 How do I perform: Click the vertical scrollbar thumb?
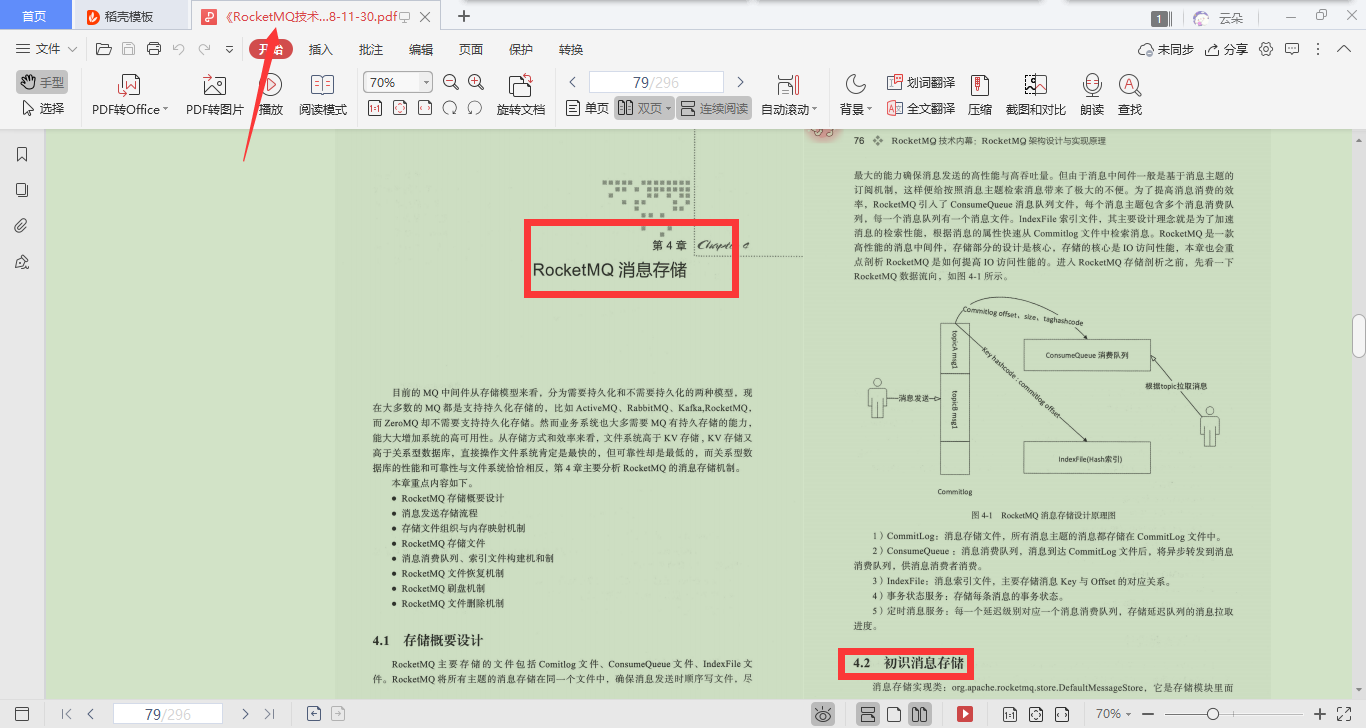pos(1359,335)
